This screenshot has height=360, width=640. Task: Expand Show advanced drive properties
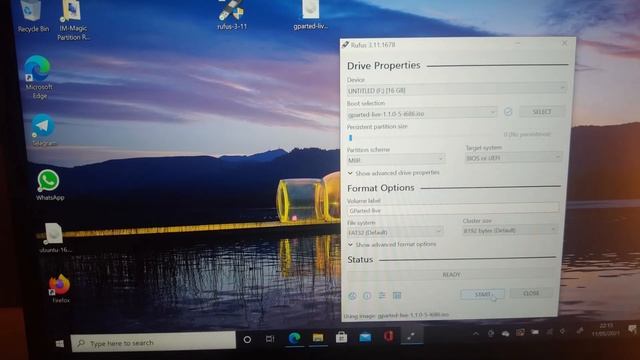coord(394,173)
